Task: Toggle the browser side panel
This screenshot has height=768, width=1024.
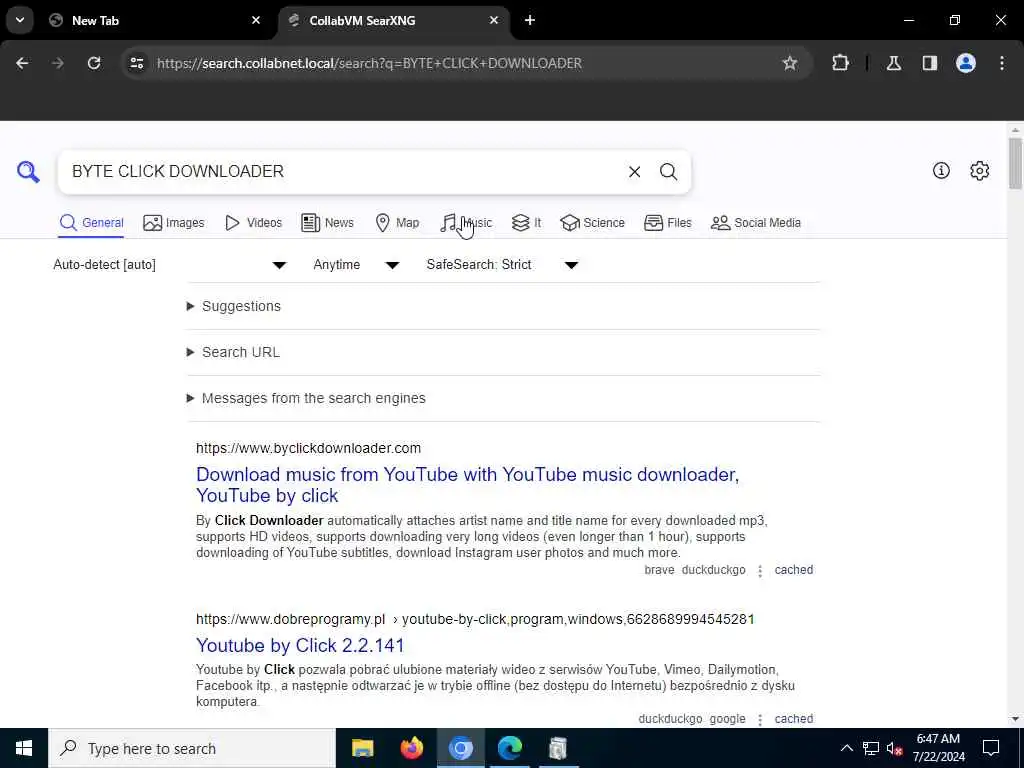Action: coord(930,63)
